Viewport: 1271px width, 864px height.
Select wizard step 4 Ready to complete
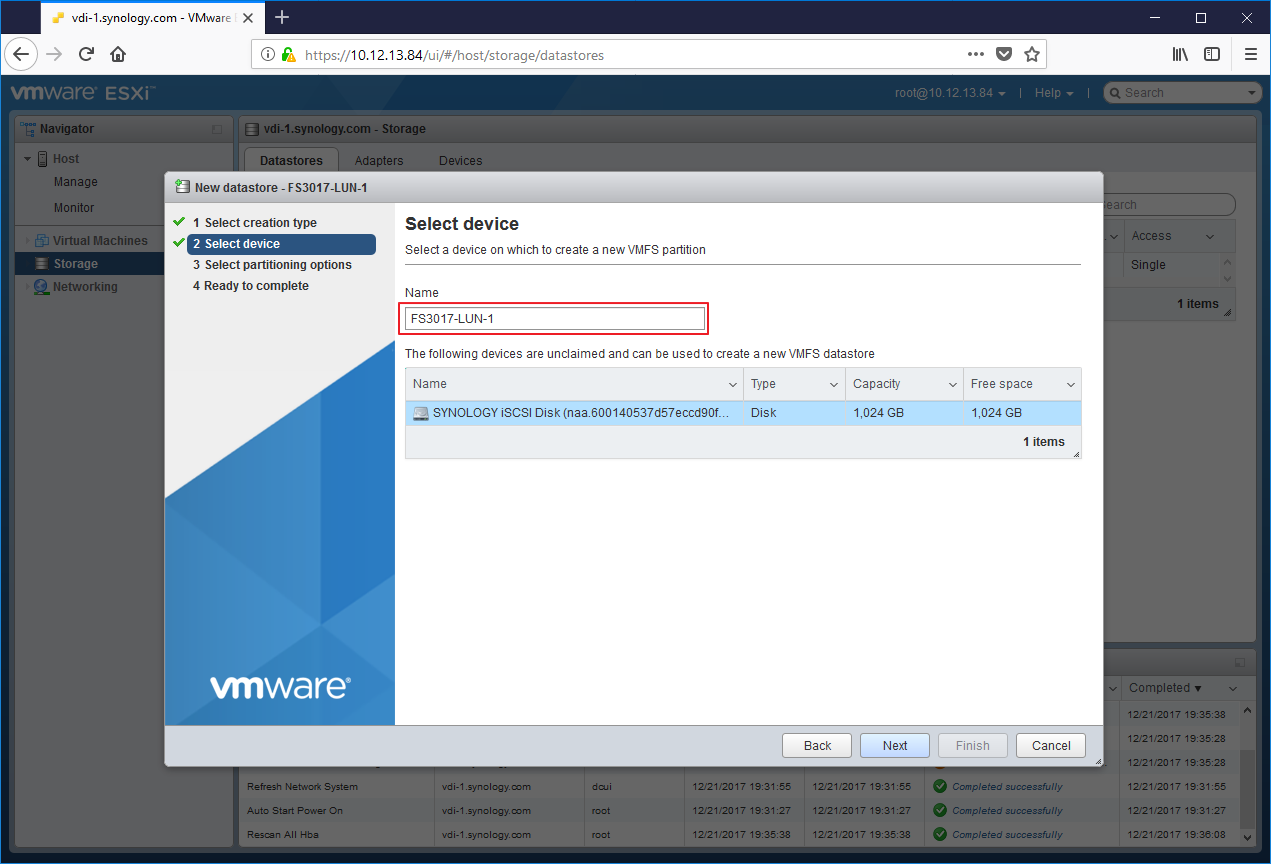pyautogui.click(x=251, y=286)
